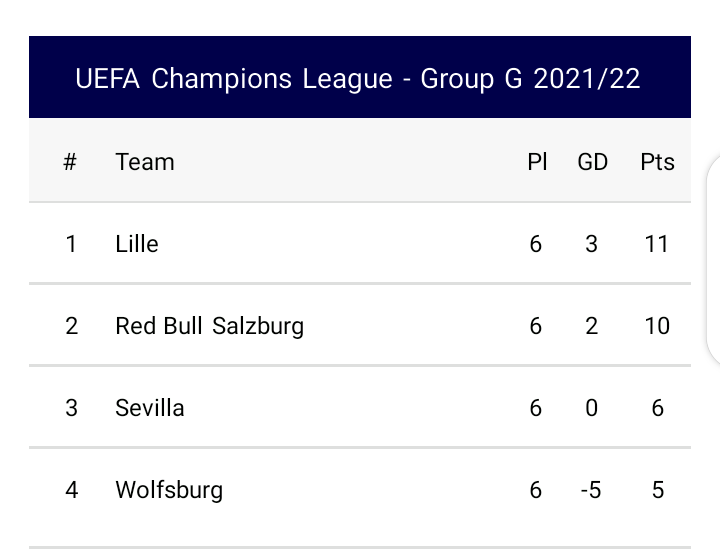Click the UEFA Champions League Group G title
This screenshot has height=554, width=720.
[x=358, y=79]
